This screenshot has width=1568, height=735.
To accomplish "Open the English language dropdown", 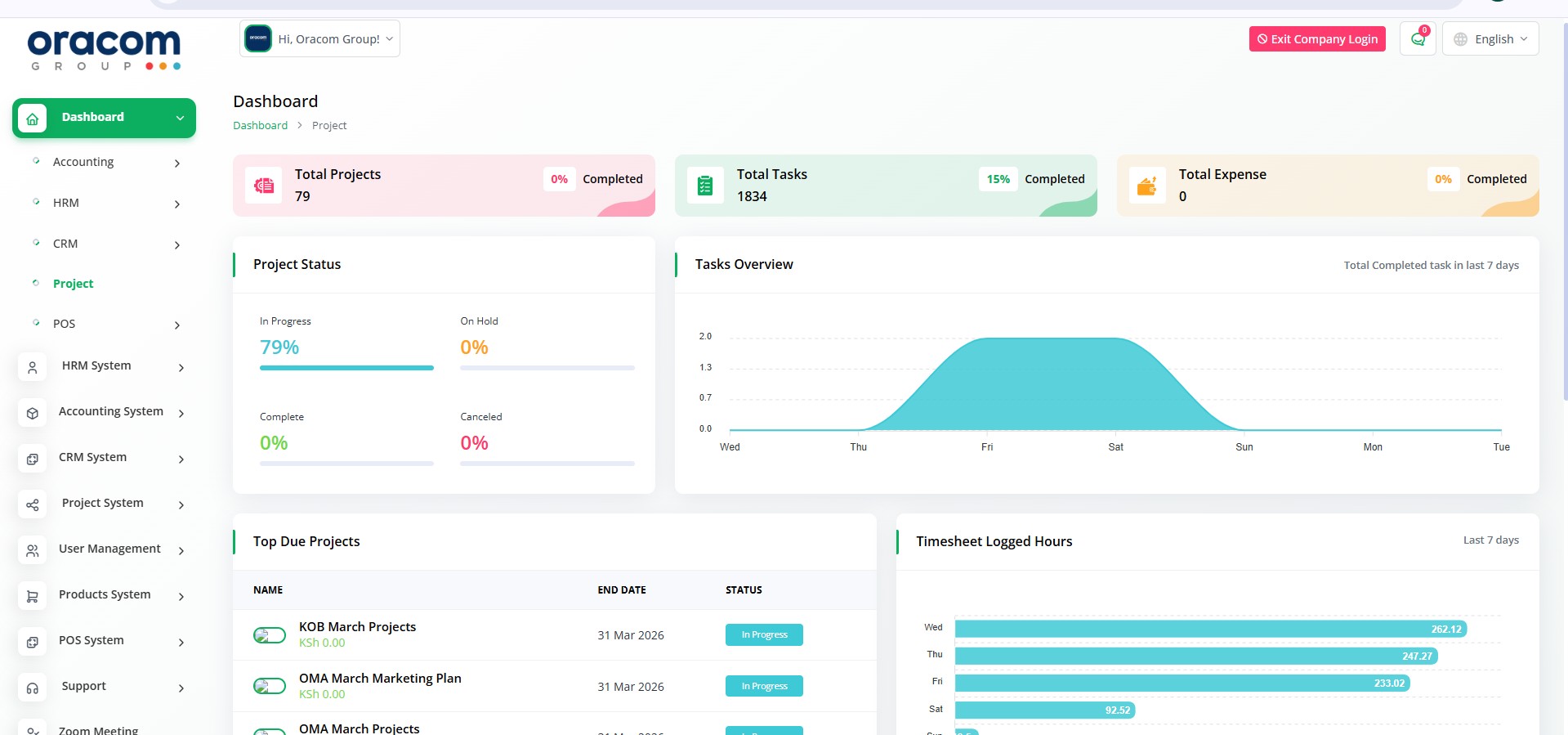I will 1490,39.
